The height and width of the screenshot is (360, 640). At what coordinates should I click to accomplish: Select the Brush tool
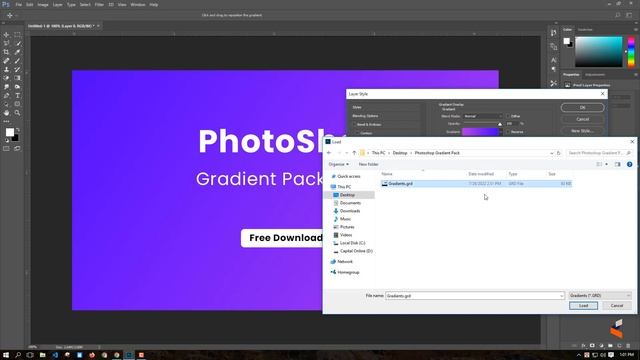pyautogui.click(x=17, y=61)
